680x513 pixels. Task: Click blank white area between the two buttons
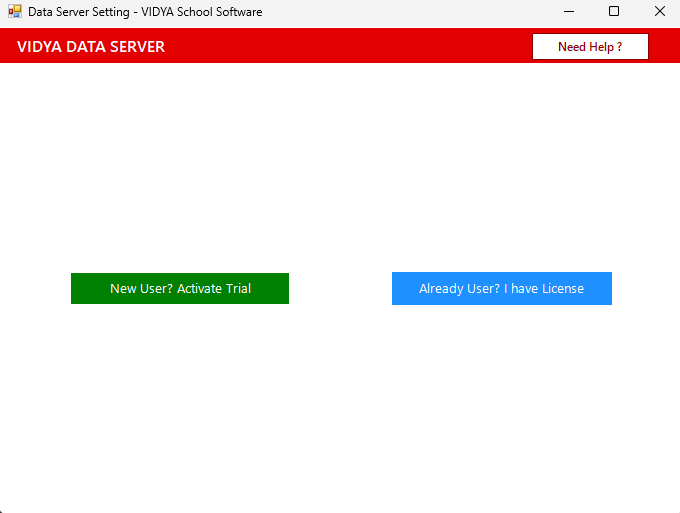coord(340,288)
